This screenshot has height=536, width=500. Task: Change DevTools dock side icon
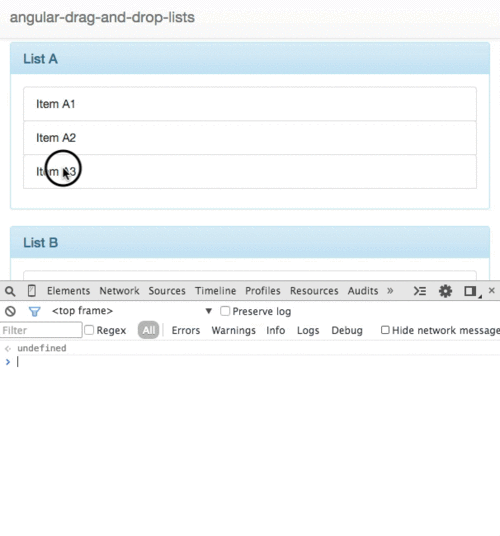471,291
